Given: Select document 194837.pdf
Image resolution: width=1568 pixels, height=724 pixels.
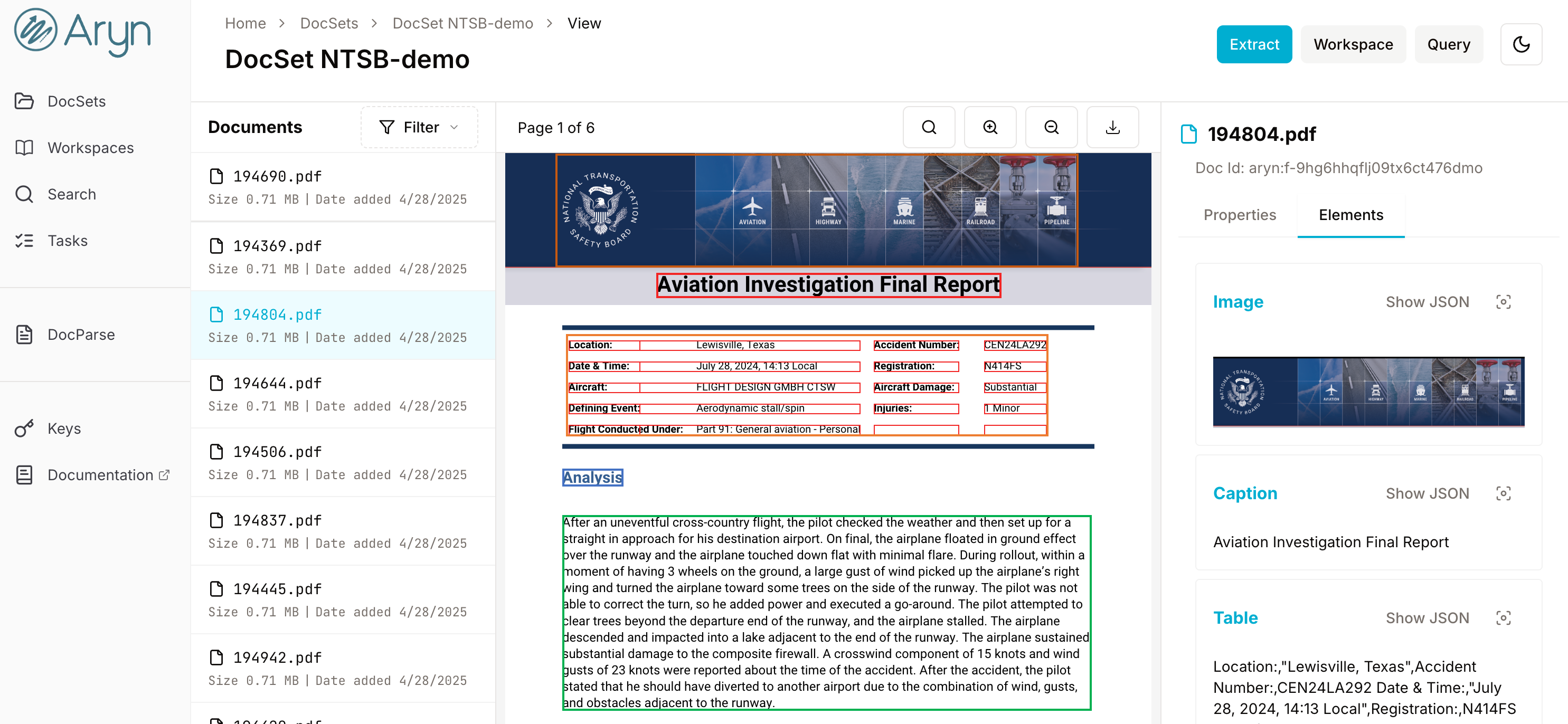Looking at the screenshot, I should click(x=343, y=531).
